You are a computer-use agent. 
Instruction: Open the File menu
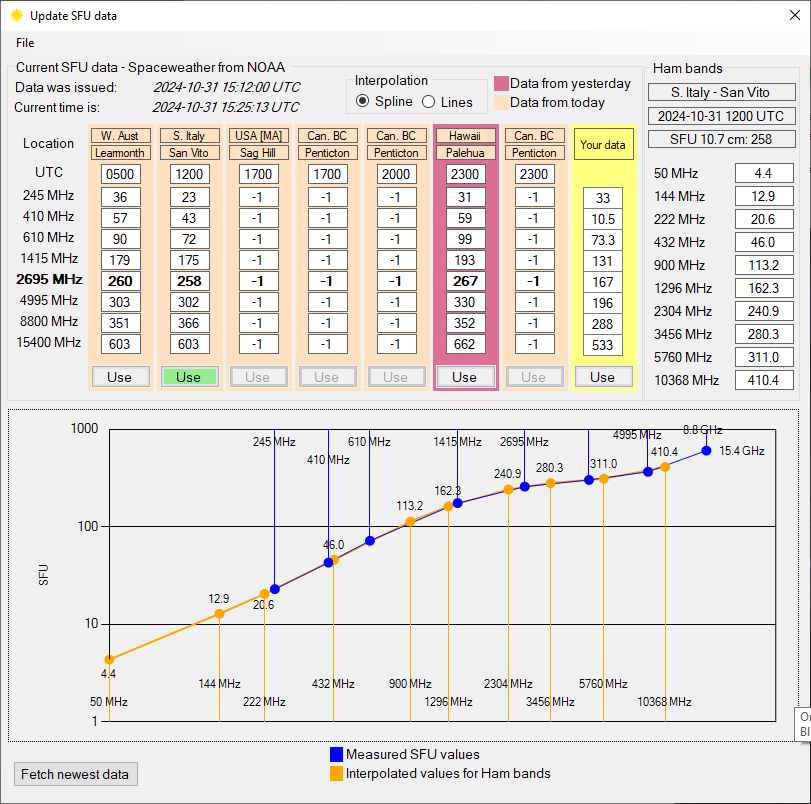(x=25, y=43)
